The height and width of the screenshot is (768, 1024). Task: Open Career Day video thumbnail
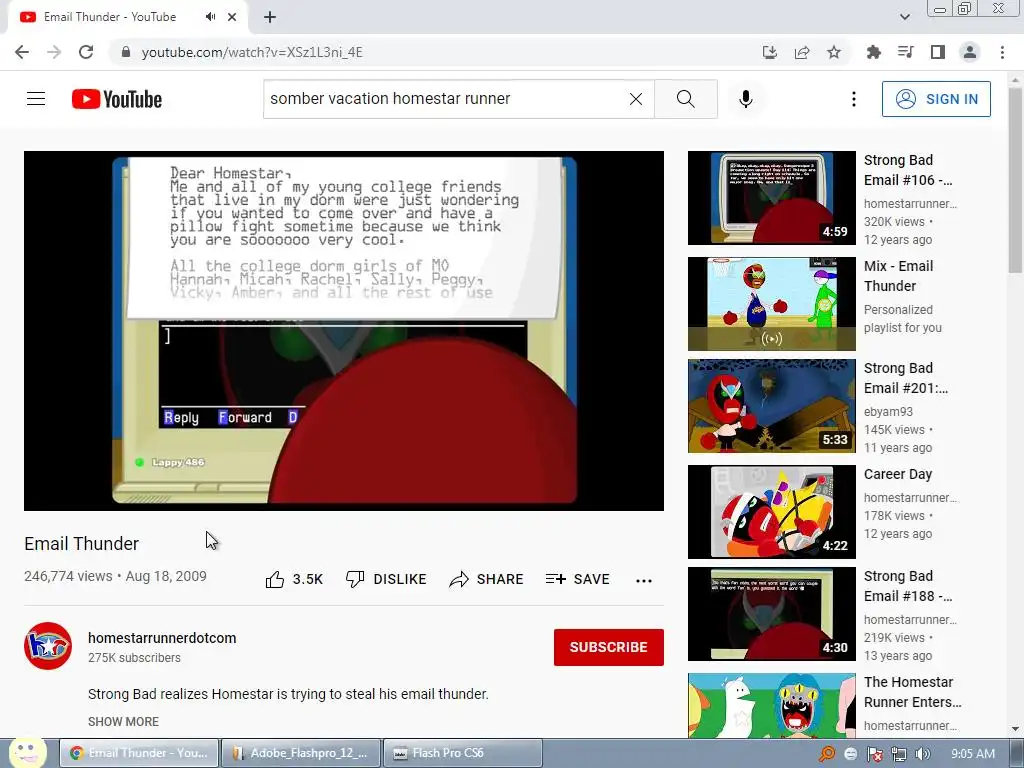tap(771, 511)
